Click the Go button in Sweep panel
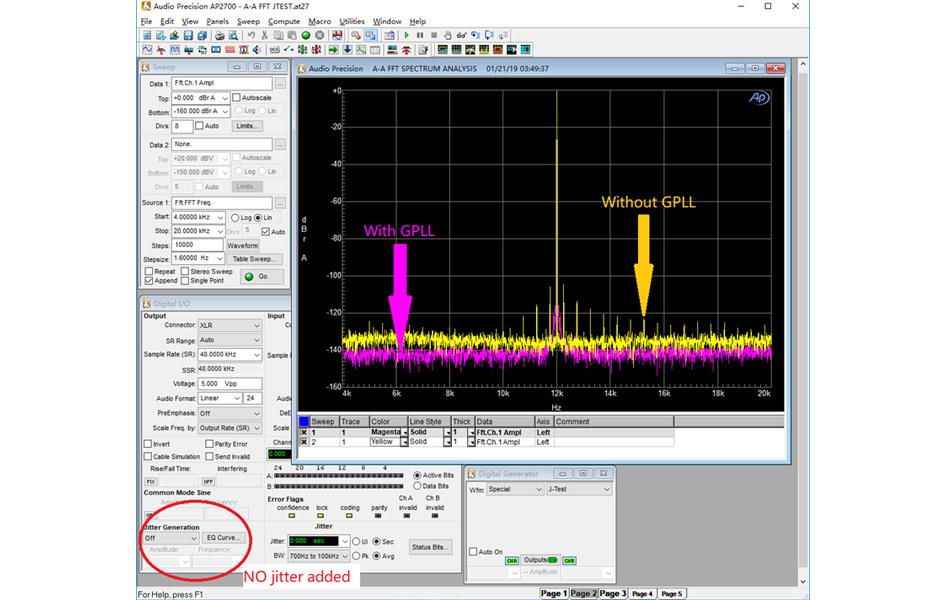 tap(262, 276)
